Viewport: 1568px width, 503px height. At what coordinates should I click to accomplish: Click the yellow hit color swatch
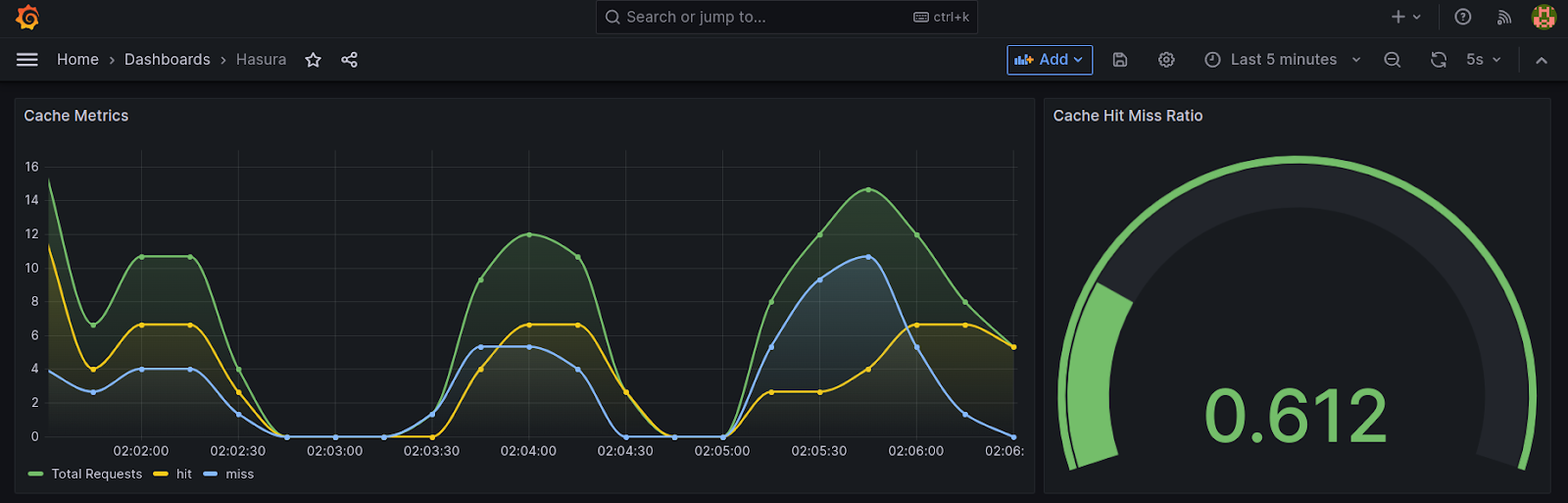click(161, 475)
